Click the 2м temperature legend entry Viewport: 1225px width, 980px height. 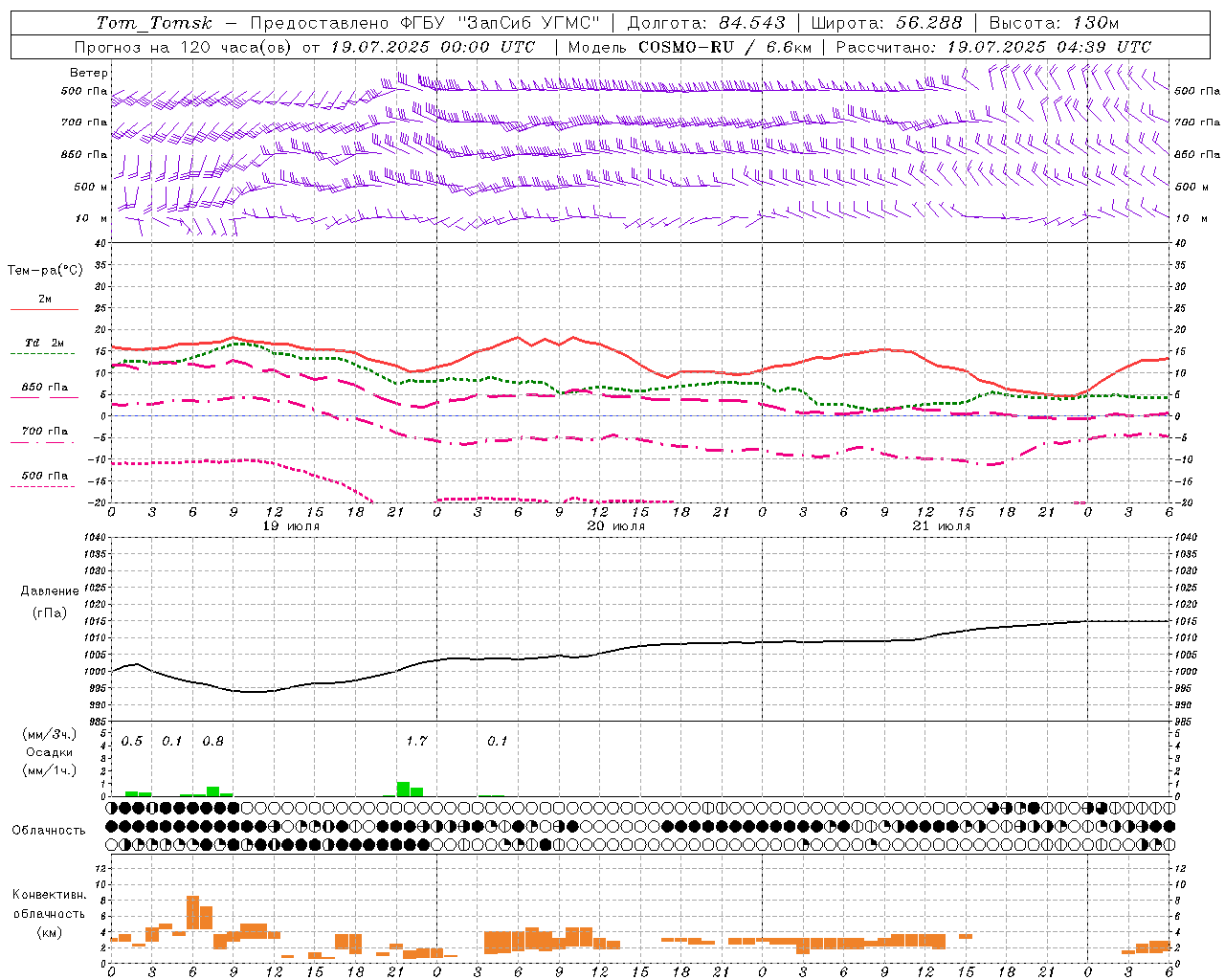[x=45, y=299]
